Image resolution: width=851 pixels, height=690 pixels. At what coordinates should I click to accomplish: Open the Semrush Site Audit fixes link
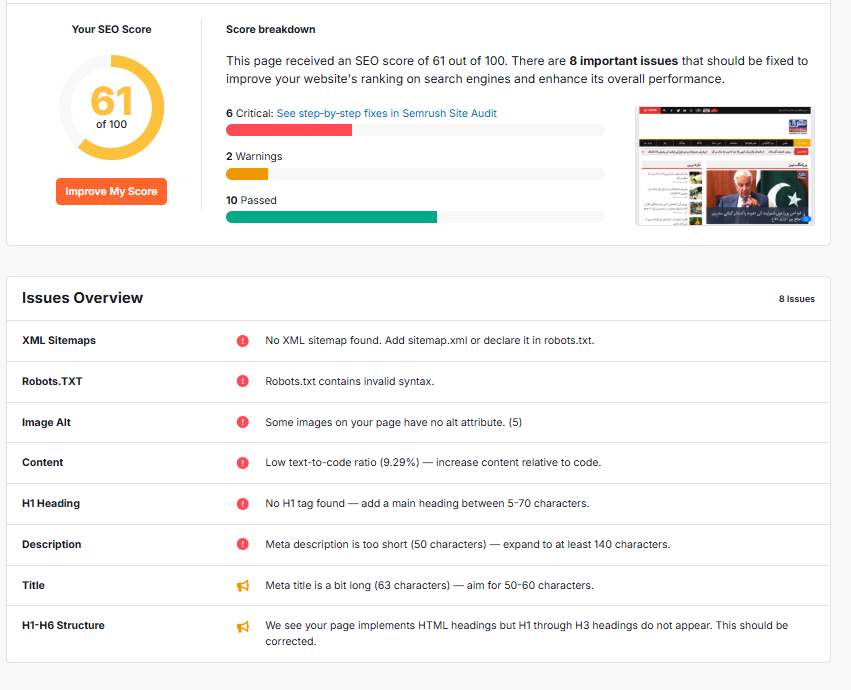pyautogui.click(x=386, y=114)
